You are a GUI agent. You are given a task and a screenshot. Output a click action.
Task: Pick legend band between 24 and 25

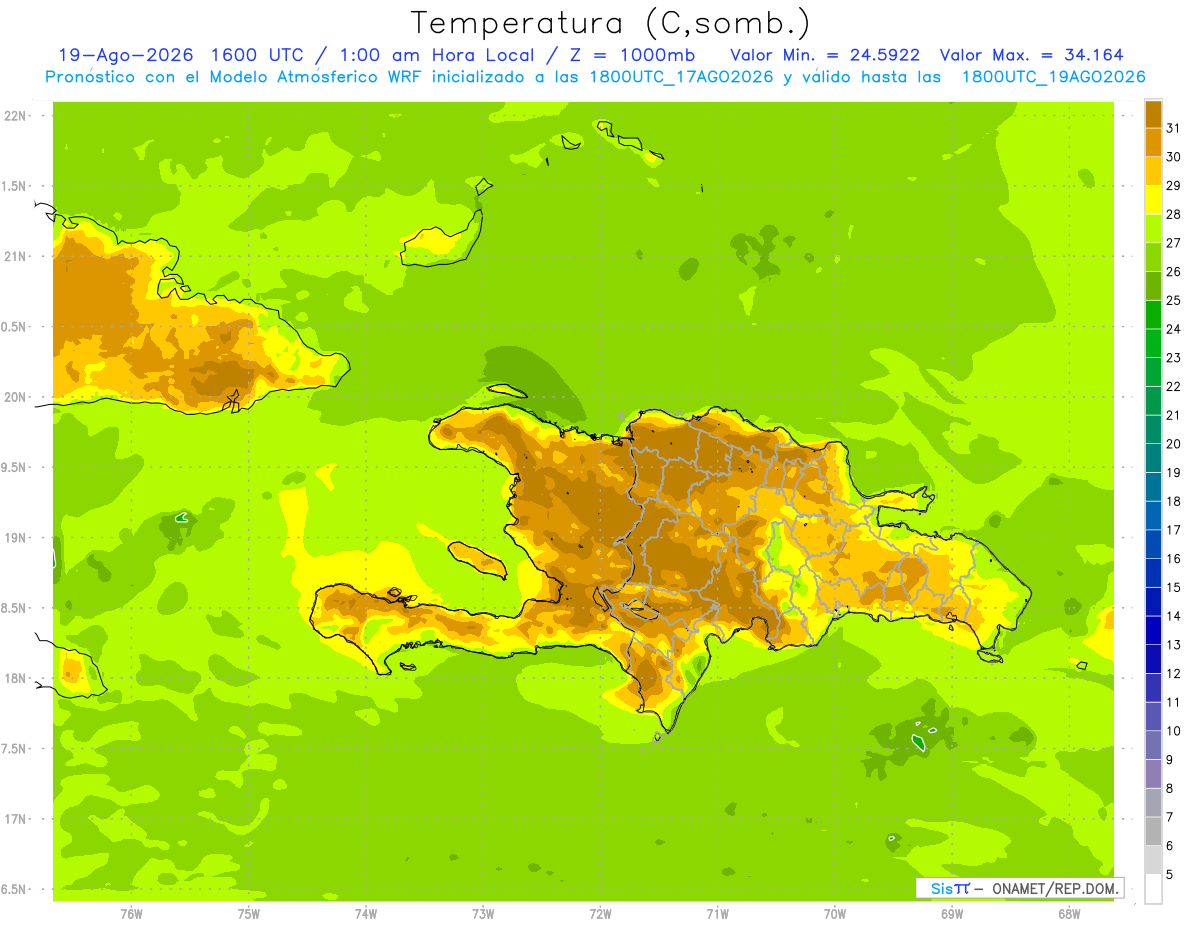tap(1153, 314)
